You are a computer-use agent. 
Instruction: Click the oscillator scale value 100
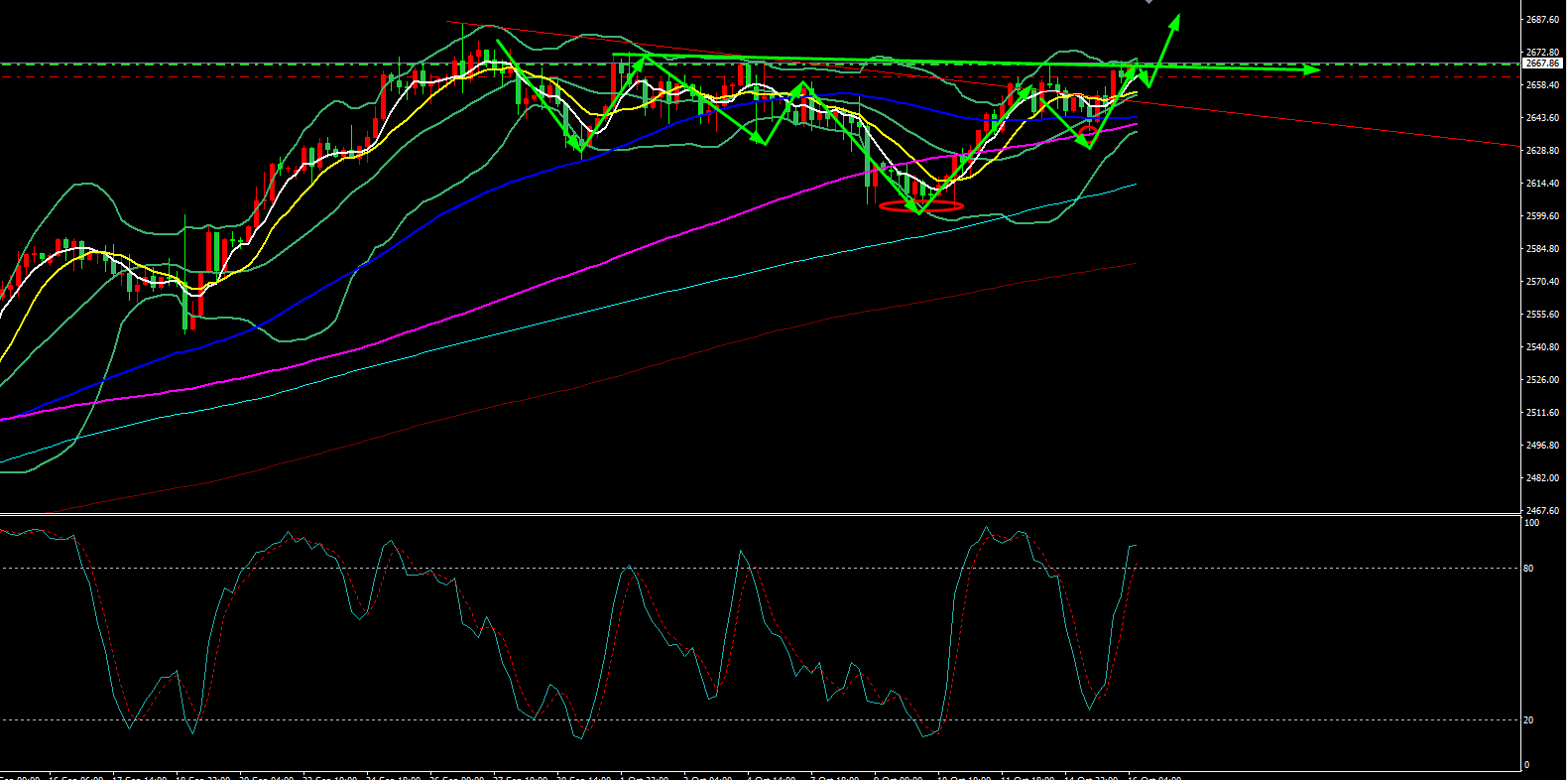(1532, 523)
